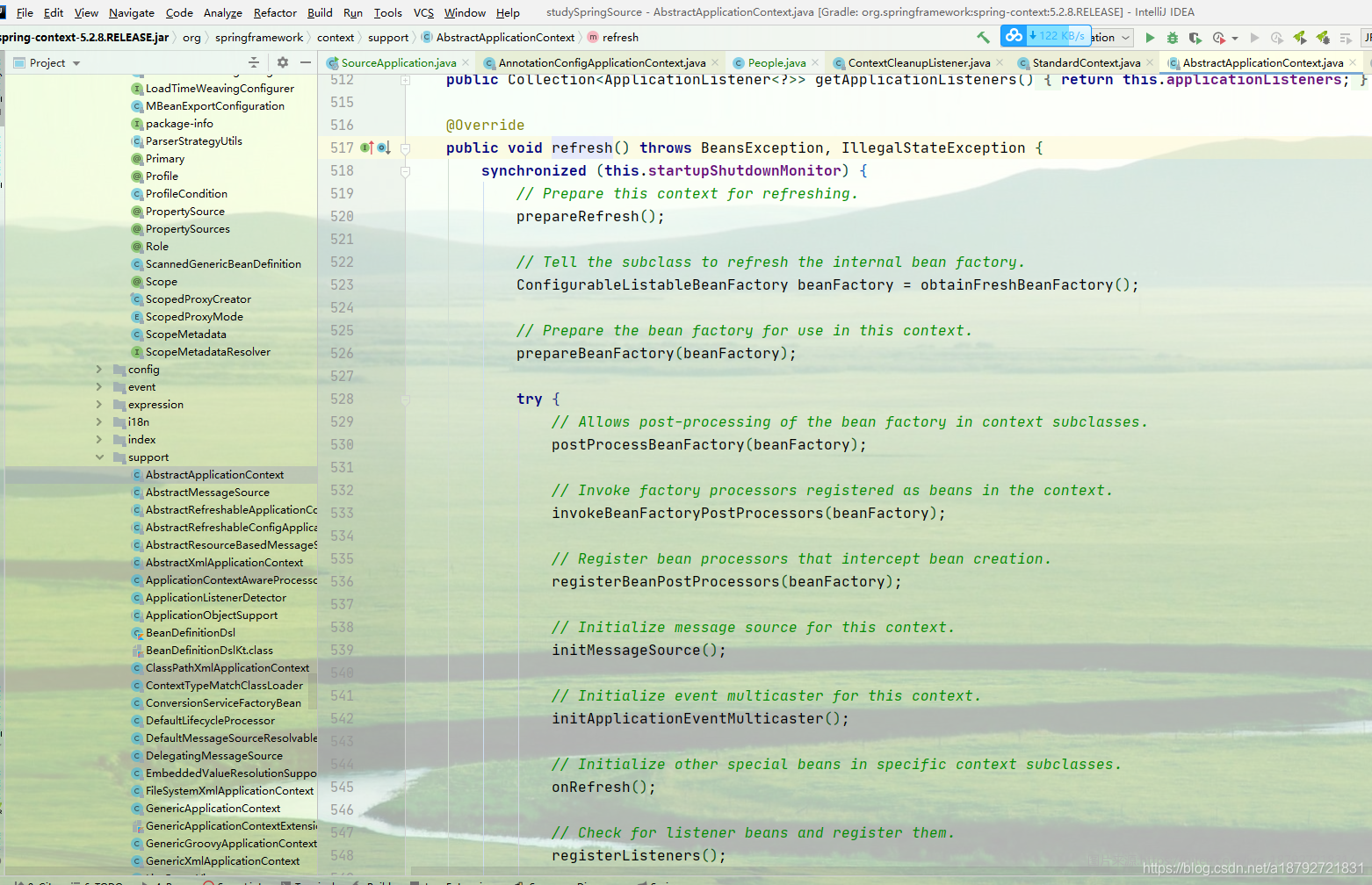1372x885 pixels.
Task: Expand the event folder
Action: [99, 387]
